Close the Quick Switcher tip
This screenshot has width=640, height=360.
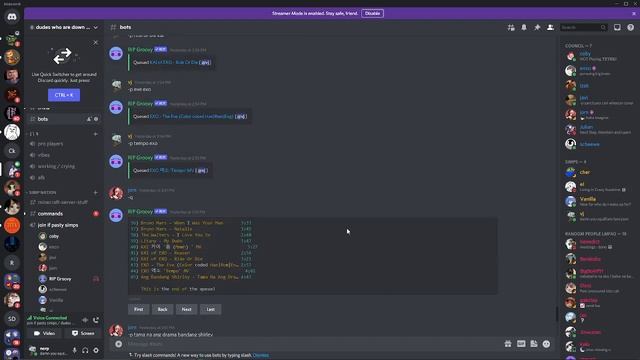(96, 42)
